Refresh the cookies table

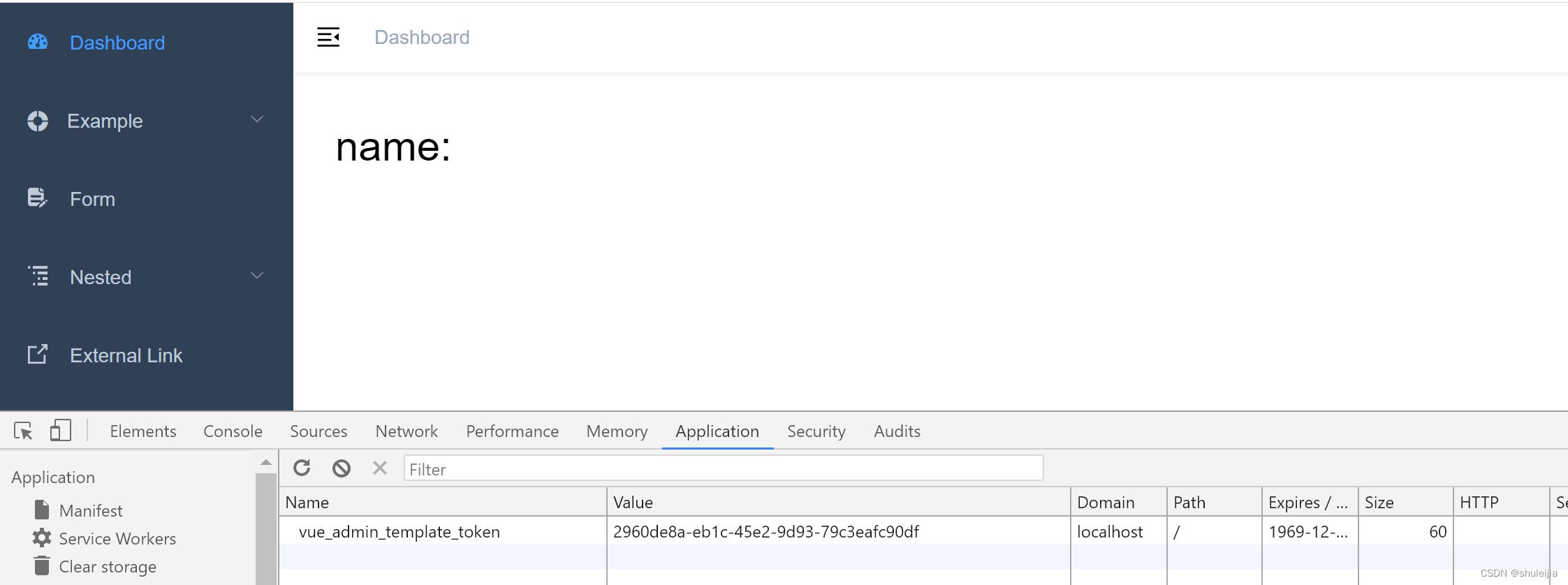click(x=302, y=468)
